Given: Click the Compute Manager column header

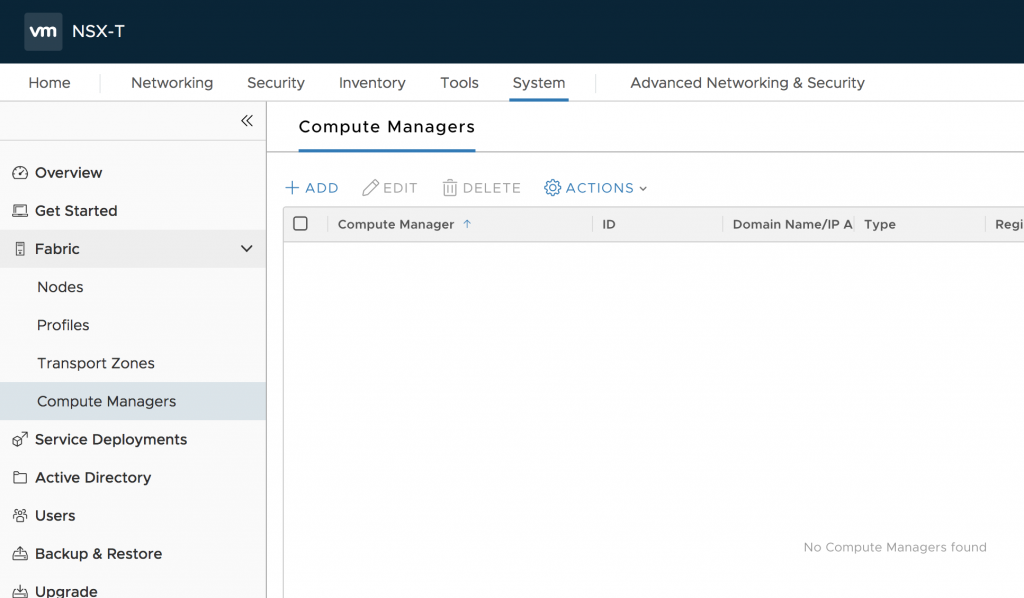Looking at the screenshot, I should coord(396,224).
